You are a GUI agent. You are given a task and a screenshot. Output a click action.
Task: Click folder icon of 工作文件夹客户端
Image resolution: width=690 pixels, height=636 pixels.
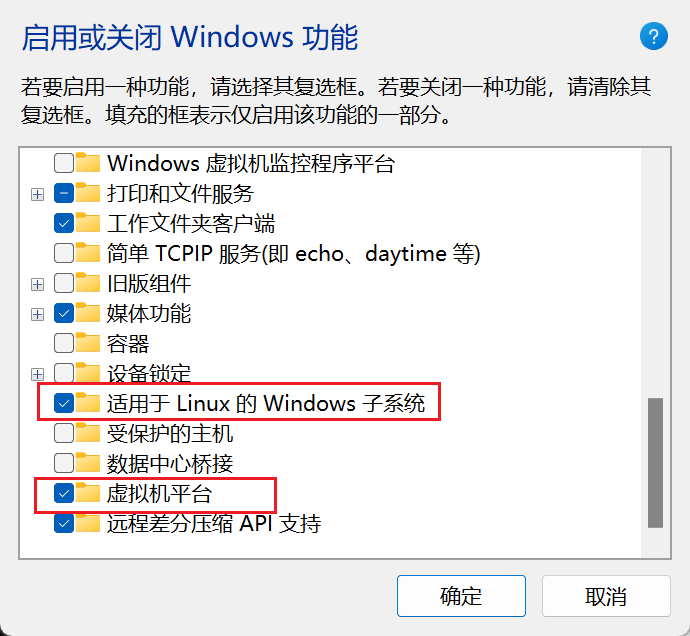pyautogui.click(x=88, y=223)
